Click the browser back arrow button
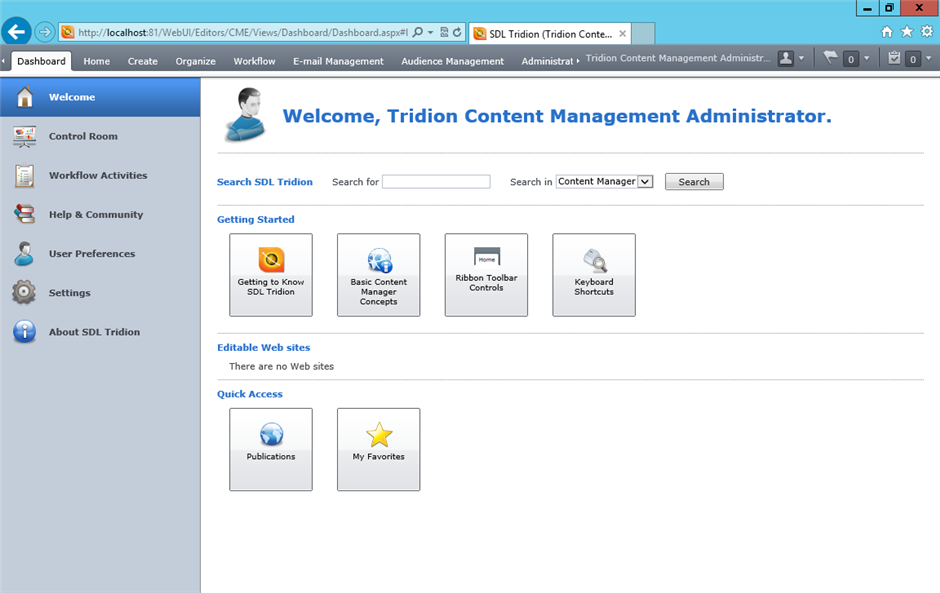940x593 pixels. pyautogui.click(x=16, y=32)
